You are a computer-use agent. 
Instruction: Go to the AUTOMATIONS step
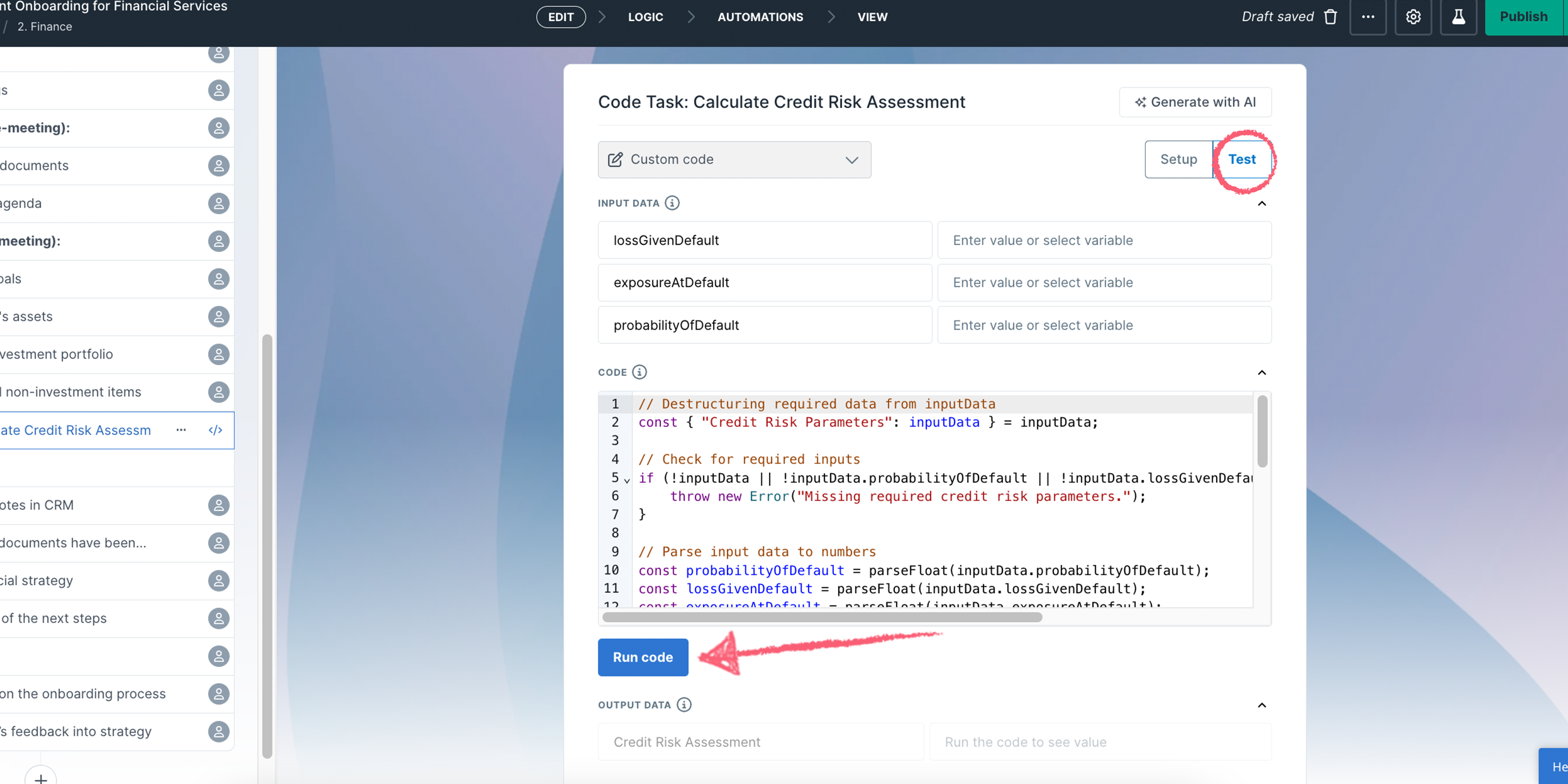(760, 17)
